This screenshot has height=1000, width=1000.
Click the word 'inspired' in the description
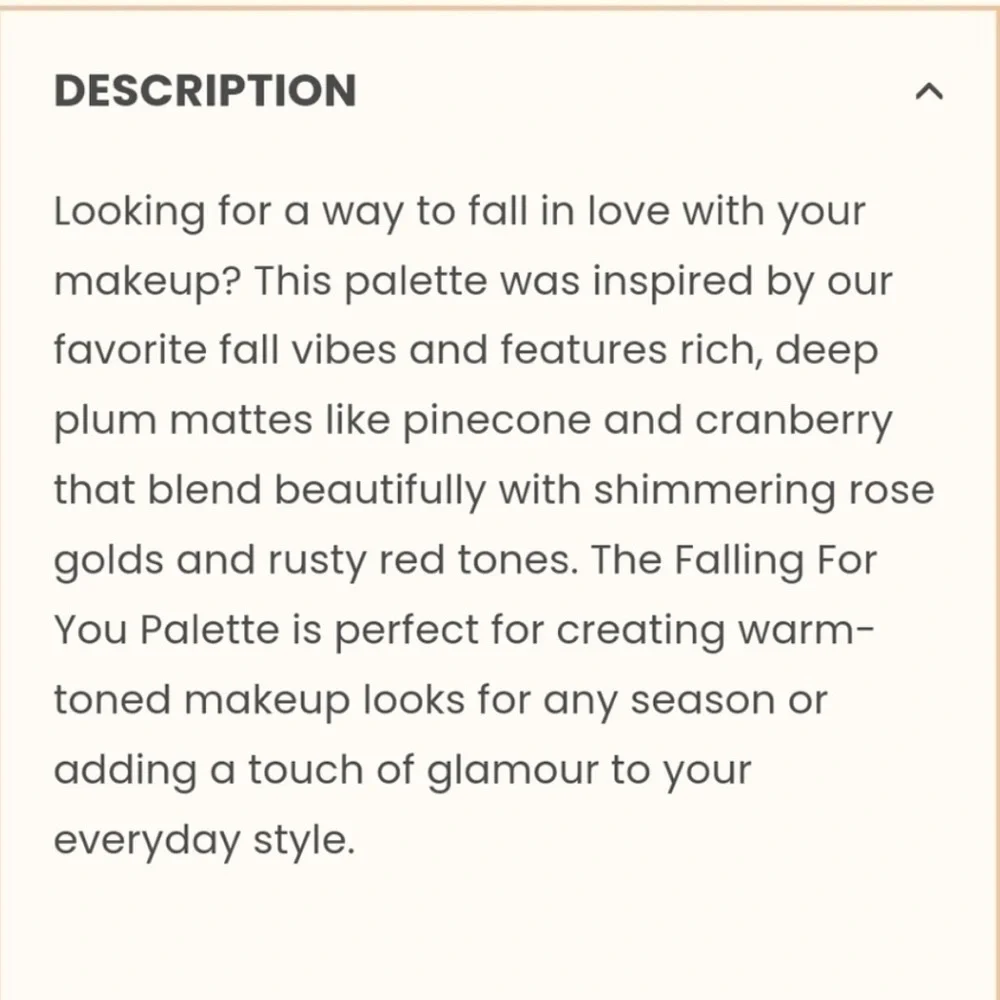click(x=673, y=282)
